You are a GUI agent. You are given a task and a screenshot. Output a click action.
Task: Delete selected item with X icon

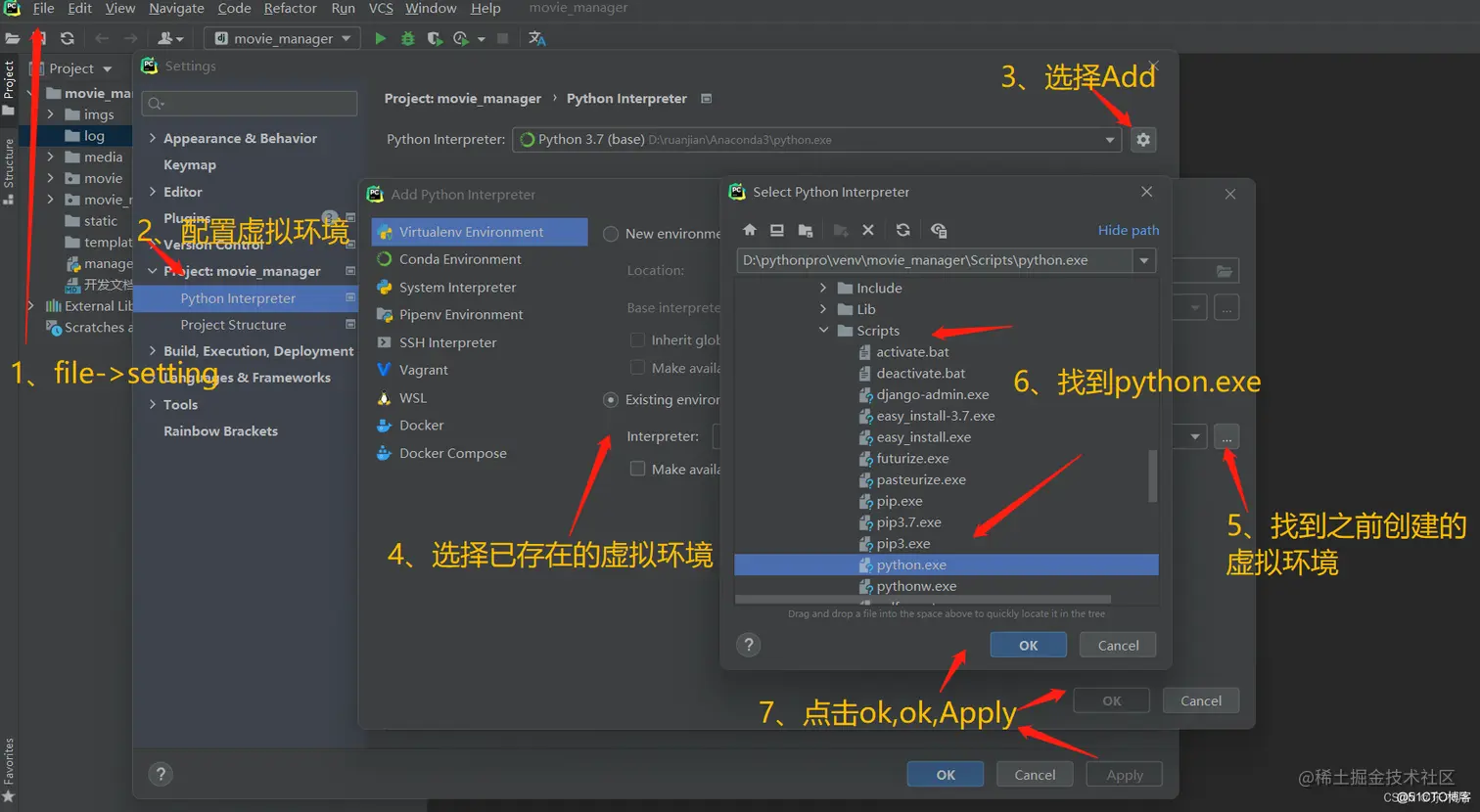click(868, 230)
